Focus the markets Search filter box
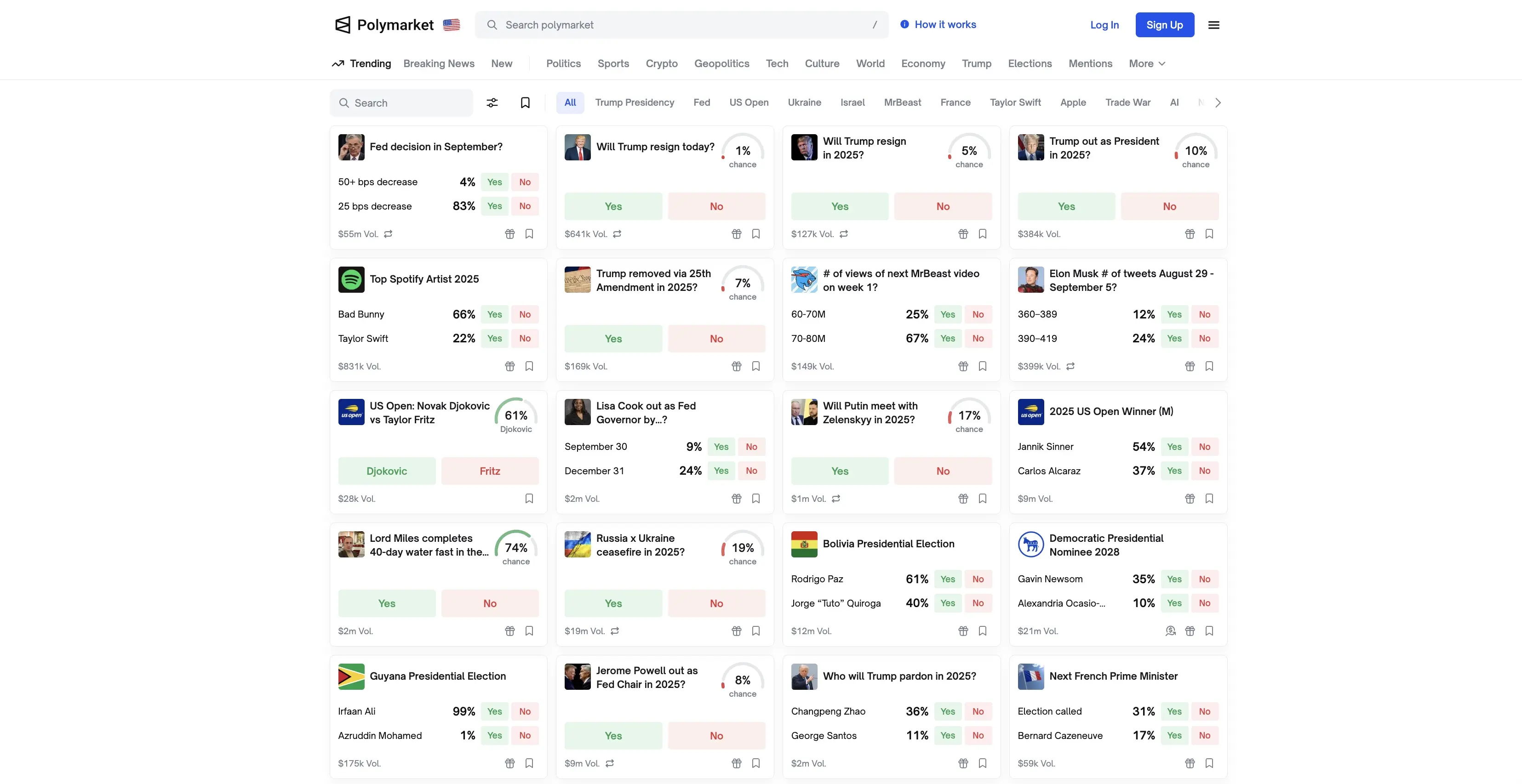The width and height of the screenshot is (1522, 784). [x=401, y=103]
